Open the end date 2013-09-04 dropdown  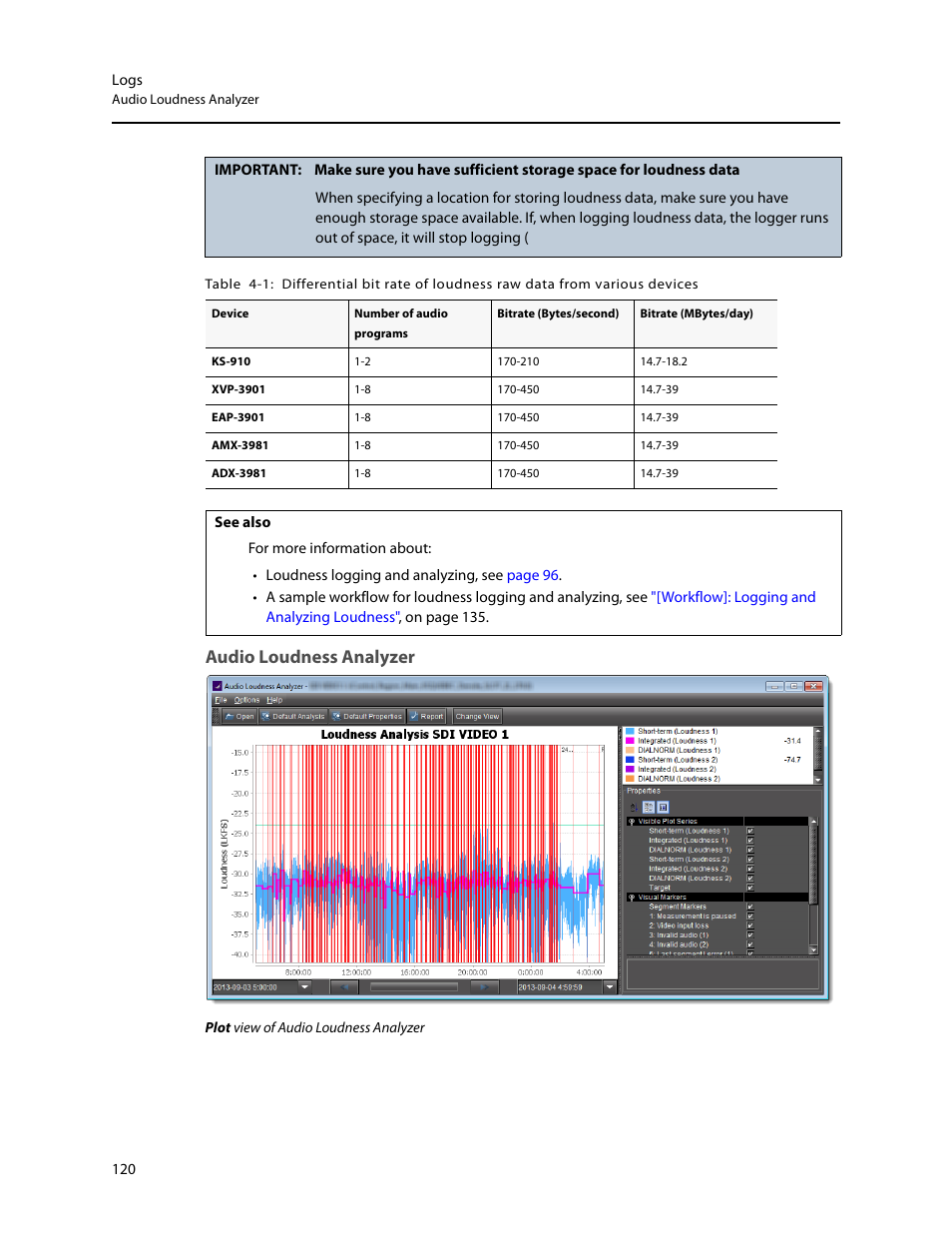coord(610,986)
